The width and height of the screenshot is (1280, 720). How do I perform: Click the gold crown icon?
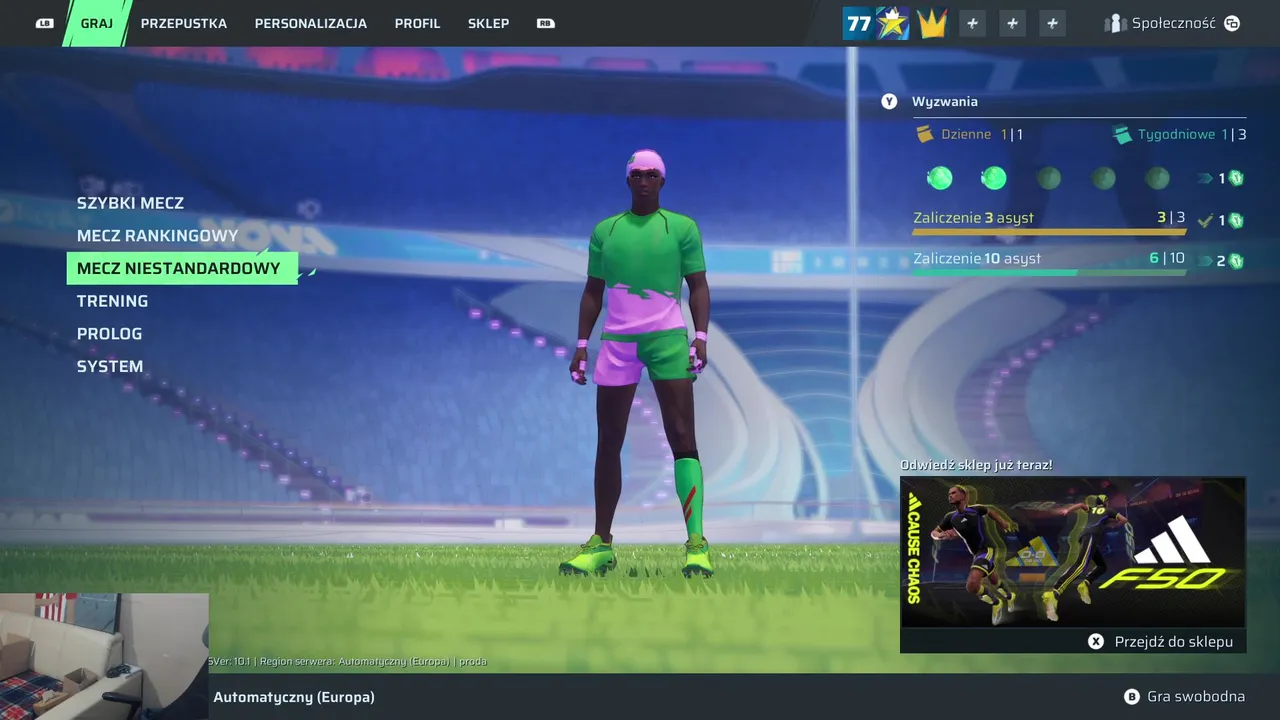click(x=932, y=24)
